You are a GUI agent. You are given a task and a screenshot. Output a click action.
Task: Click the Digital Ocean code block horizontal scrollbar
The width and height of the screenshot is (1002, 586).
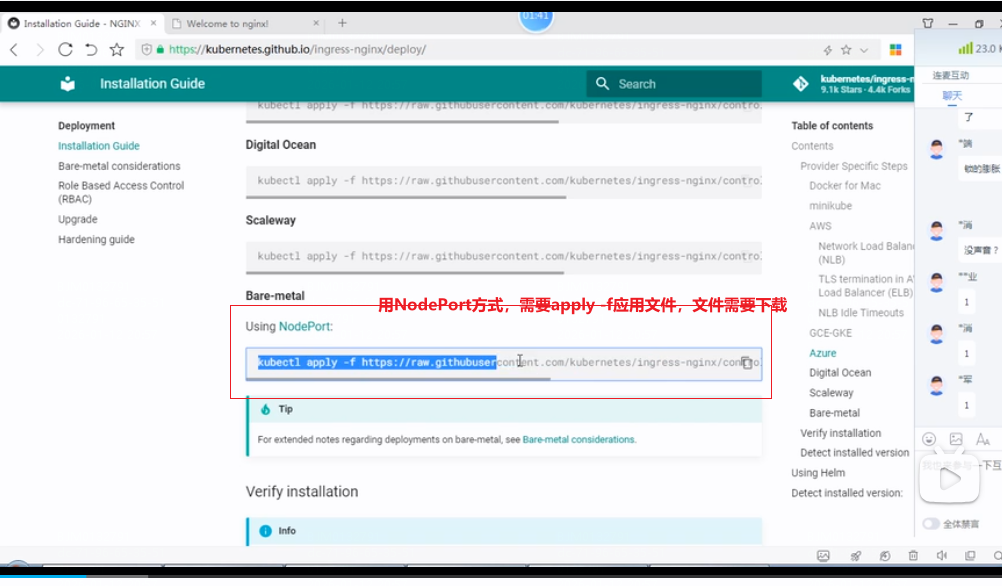click(x=406, y=197)
